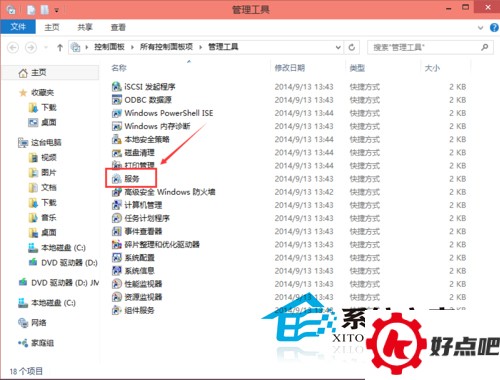Open 本地磁盘 (C:) under 这台电脑
Screen dimensions: 500x380
pos(63,248)
